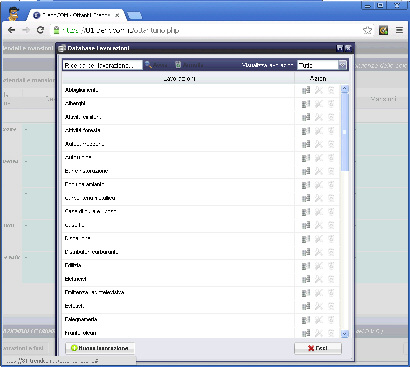This screenshot has height=367, width=410.
Task: Click the Cerca search button
Action: [x=156, y=65]
